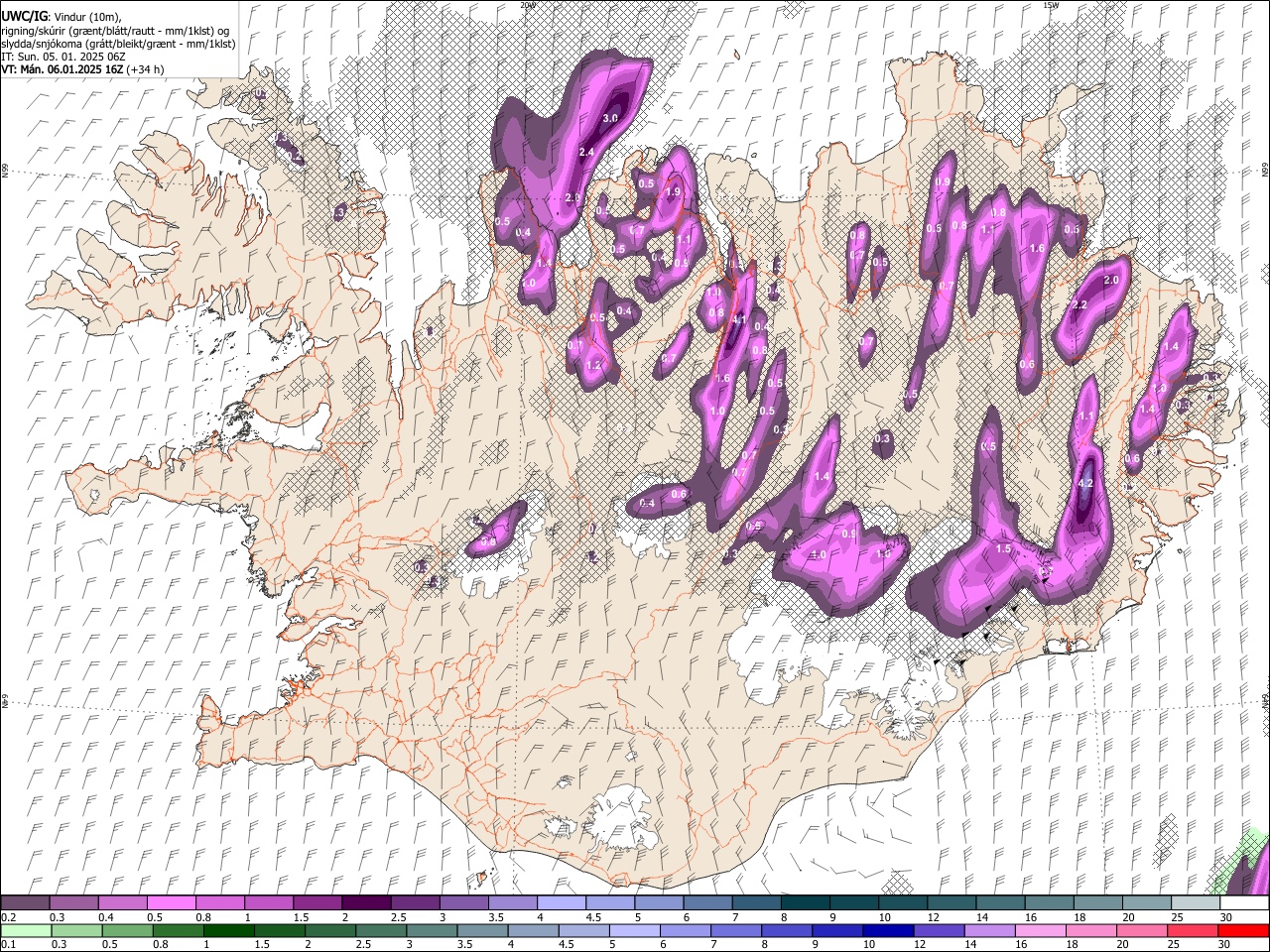Select bottom-row red swatch starting at 30
The height and width of the screenshot is (952, 1270).
pos(1244,930)
